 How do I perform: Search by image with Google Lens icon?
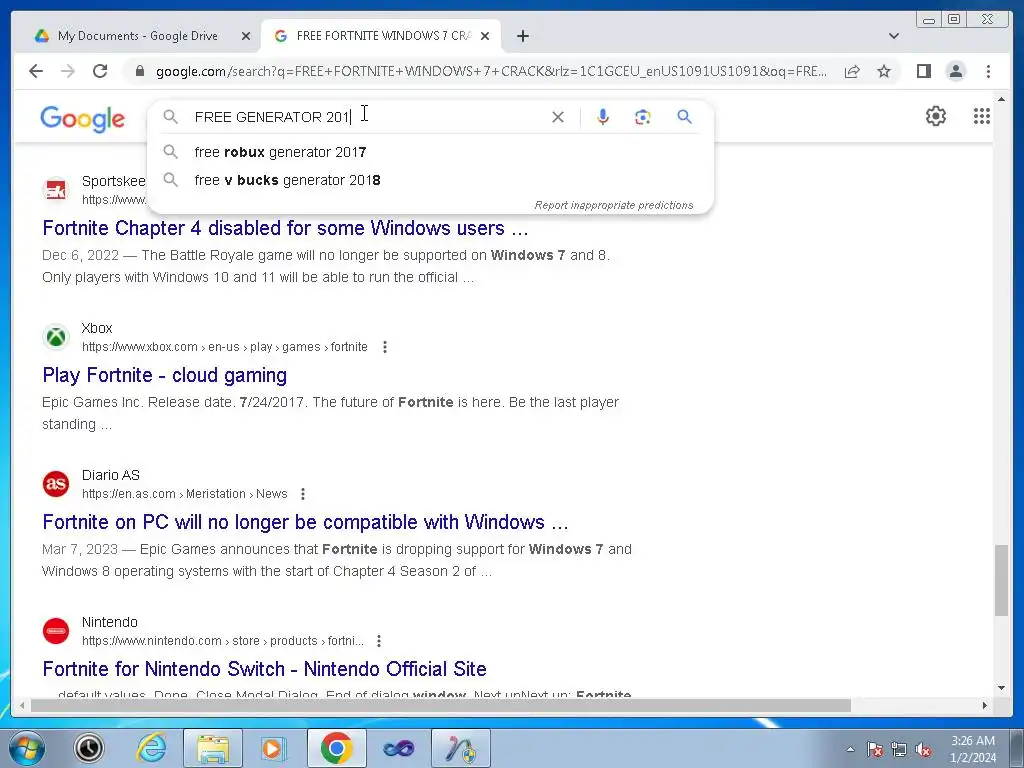[x=643, y=117]
